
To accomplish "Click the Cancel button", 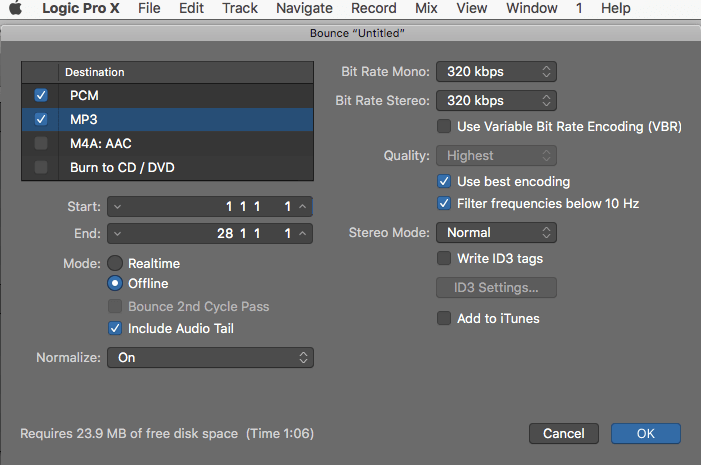I will coord(564,433).
